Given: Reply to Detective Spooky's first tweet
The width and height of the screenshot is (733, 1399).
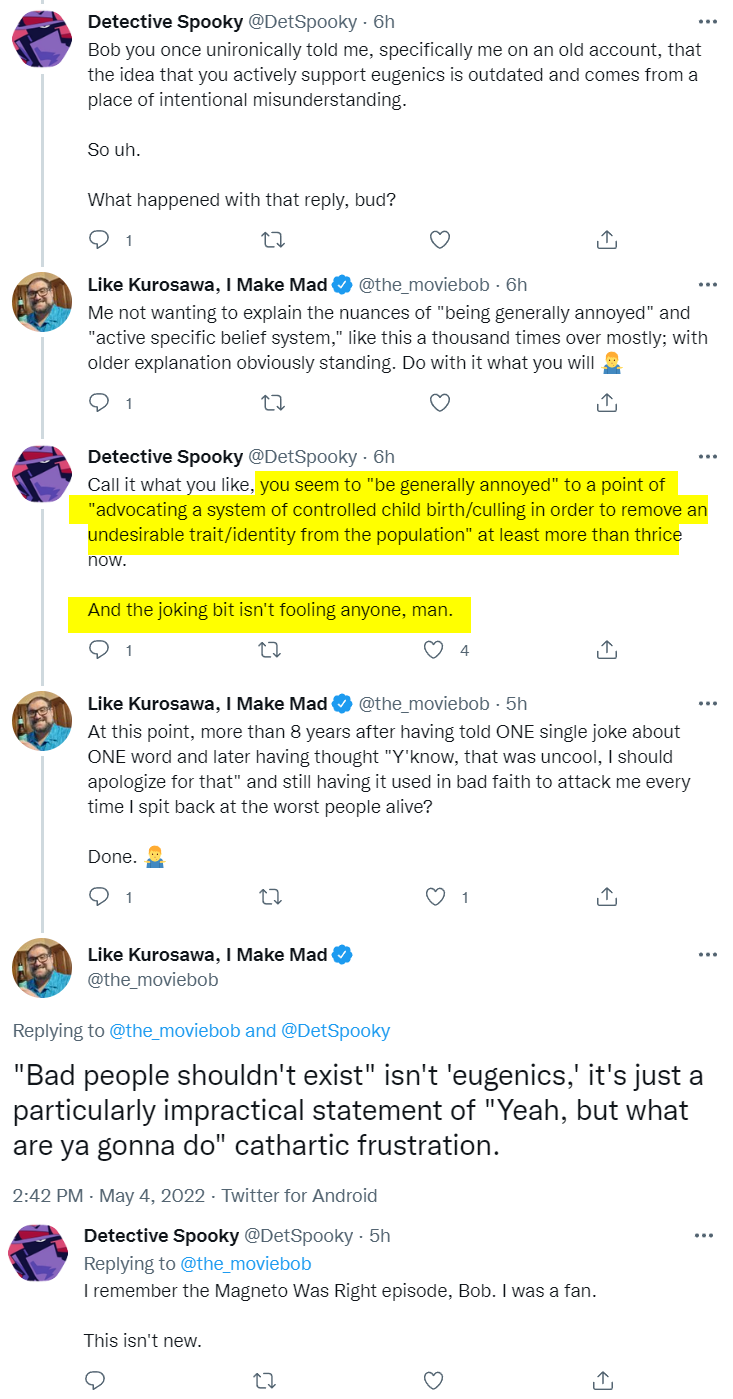Looking at the screenshot, I should tap(99, 240).
